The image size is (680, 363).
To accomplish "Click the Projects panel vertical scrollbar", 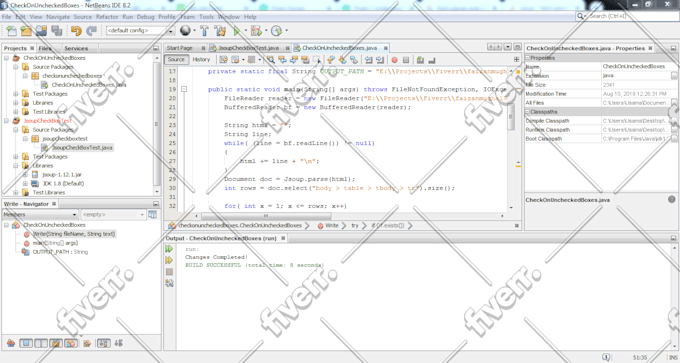I will coord(157,124).
